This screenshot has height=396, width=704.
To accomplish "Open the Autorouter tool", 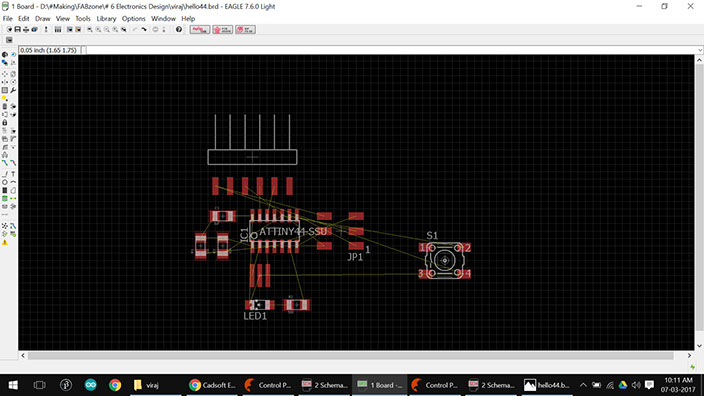I will (13, 226).
